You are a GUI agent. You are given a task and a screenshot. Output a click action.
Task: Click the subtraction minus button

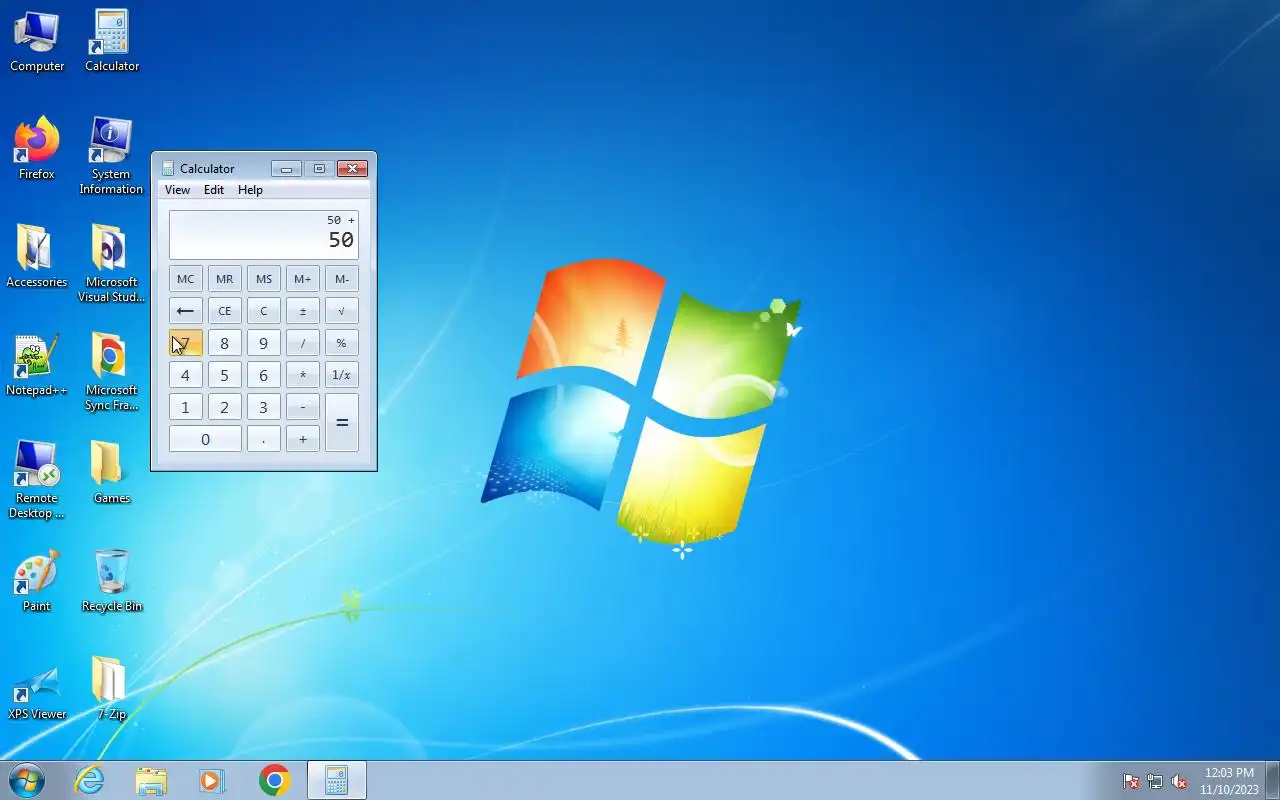302,407
